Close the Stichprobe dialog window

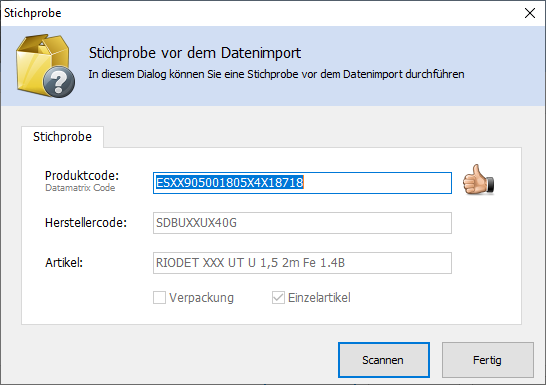[530, 13]
